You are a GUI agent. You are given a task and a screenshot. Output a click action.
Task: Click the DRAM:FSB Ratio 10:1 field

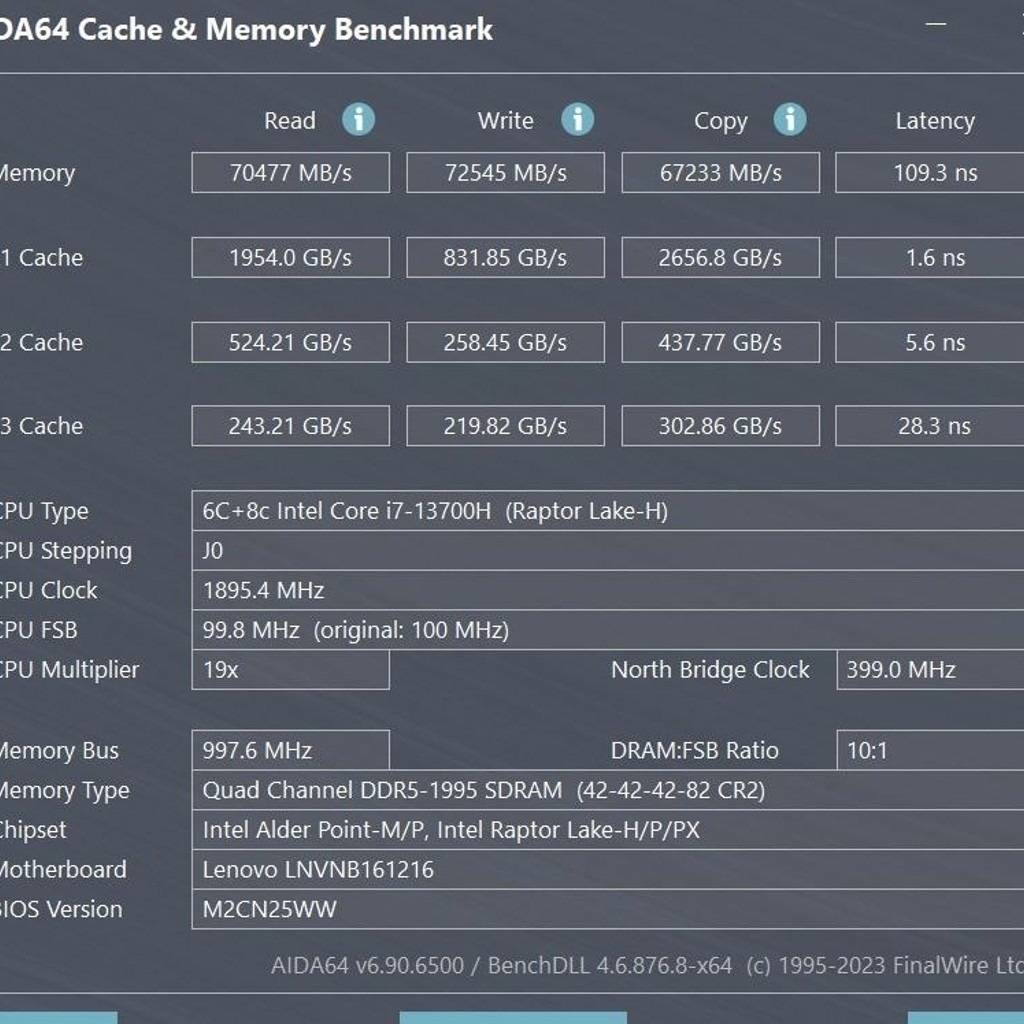click(930, 750)
